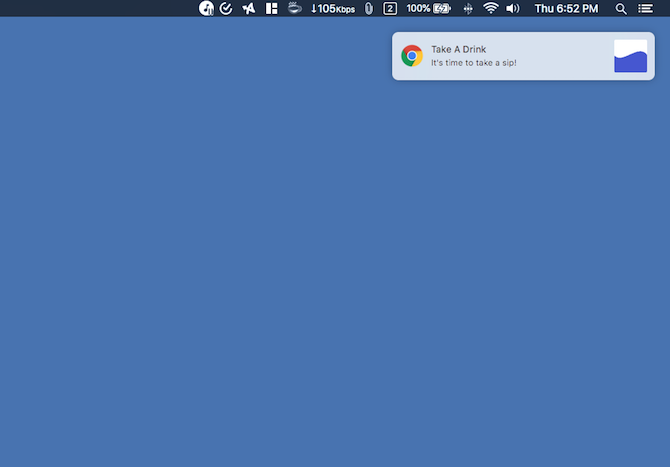
Task: Open the 100% battery status menu
Action: pos(429,9)
